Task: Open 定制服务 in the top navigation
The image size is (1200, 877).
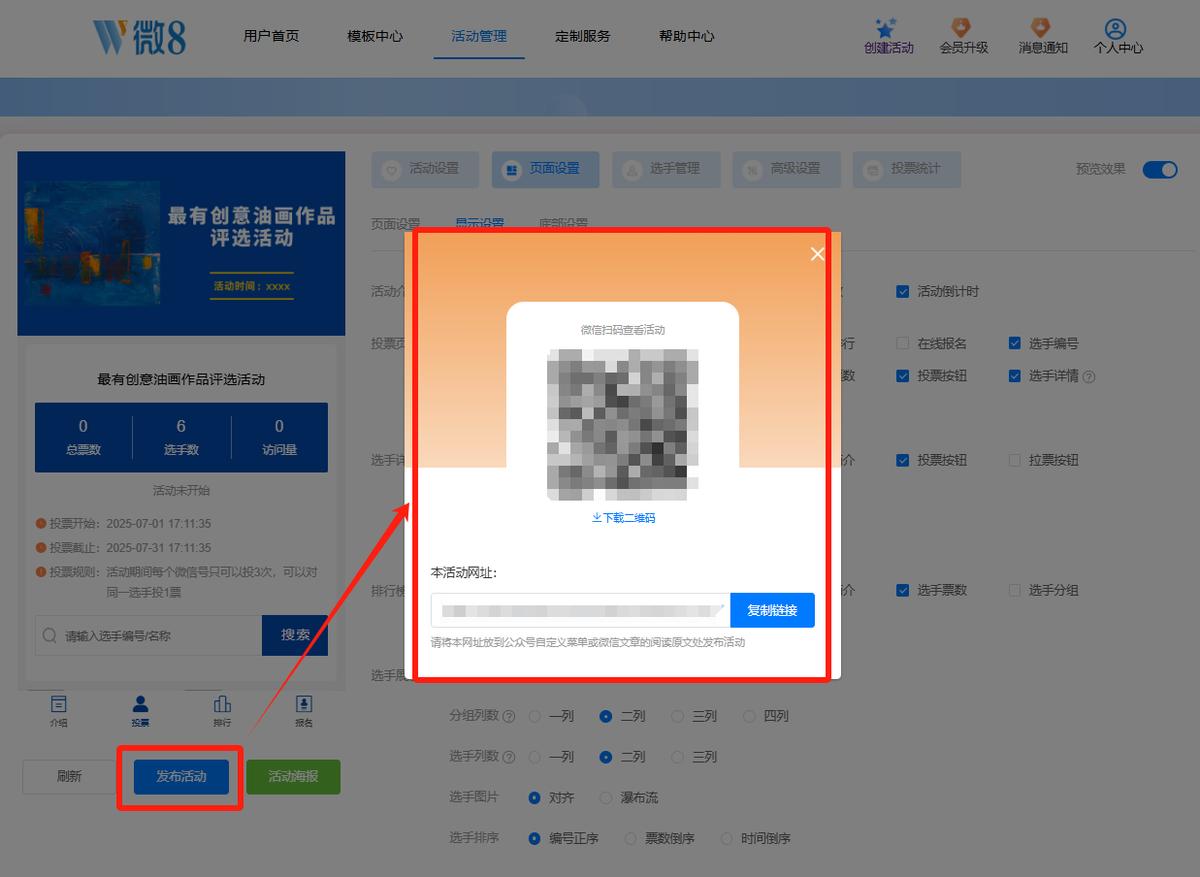Action: click(x=583, y=36)
